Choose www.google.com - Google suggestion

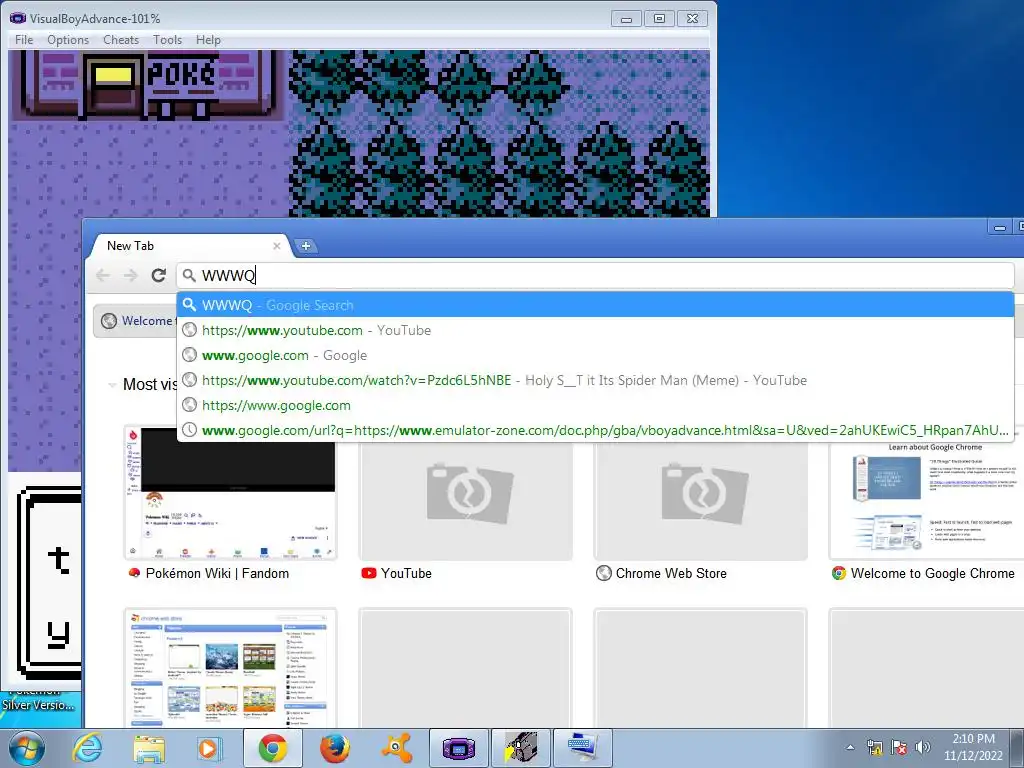click(595, 355)
